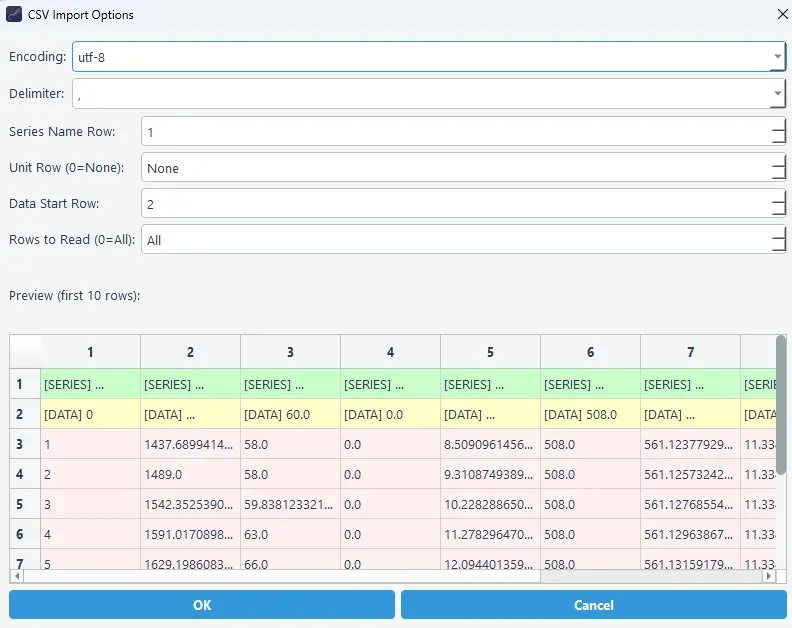Image resolution: width=792 pixels, height=628 pixels.
Task: Click the preview table vertical scrollbar
Action: tap(781, 400)
